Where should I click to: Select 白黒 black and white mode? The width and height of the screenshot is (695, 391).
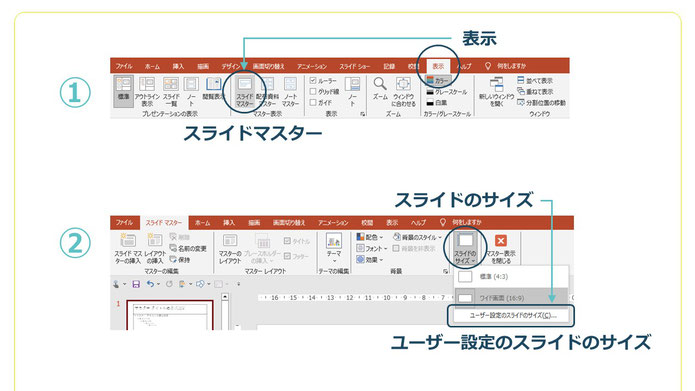(x=437, y=102)
